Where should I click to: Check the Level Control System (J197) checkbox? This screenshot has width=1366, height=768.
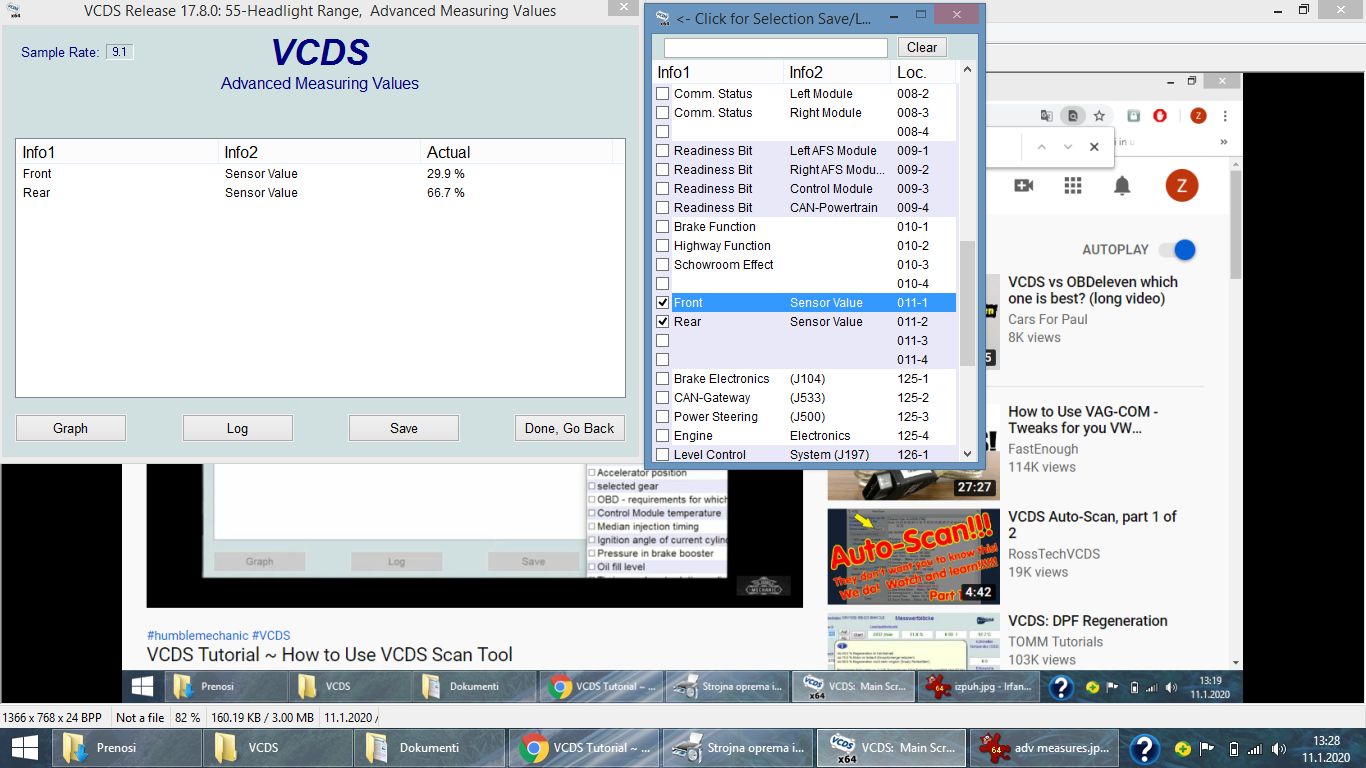[662, 454]
